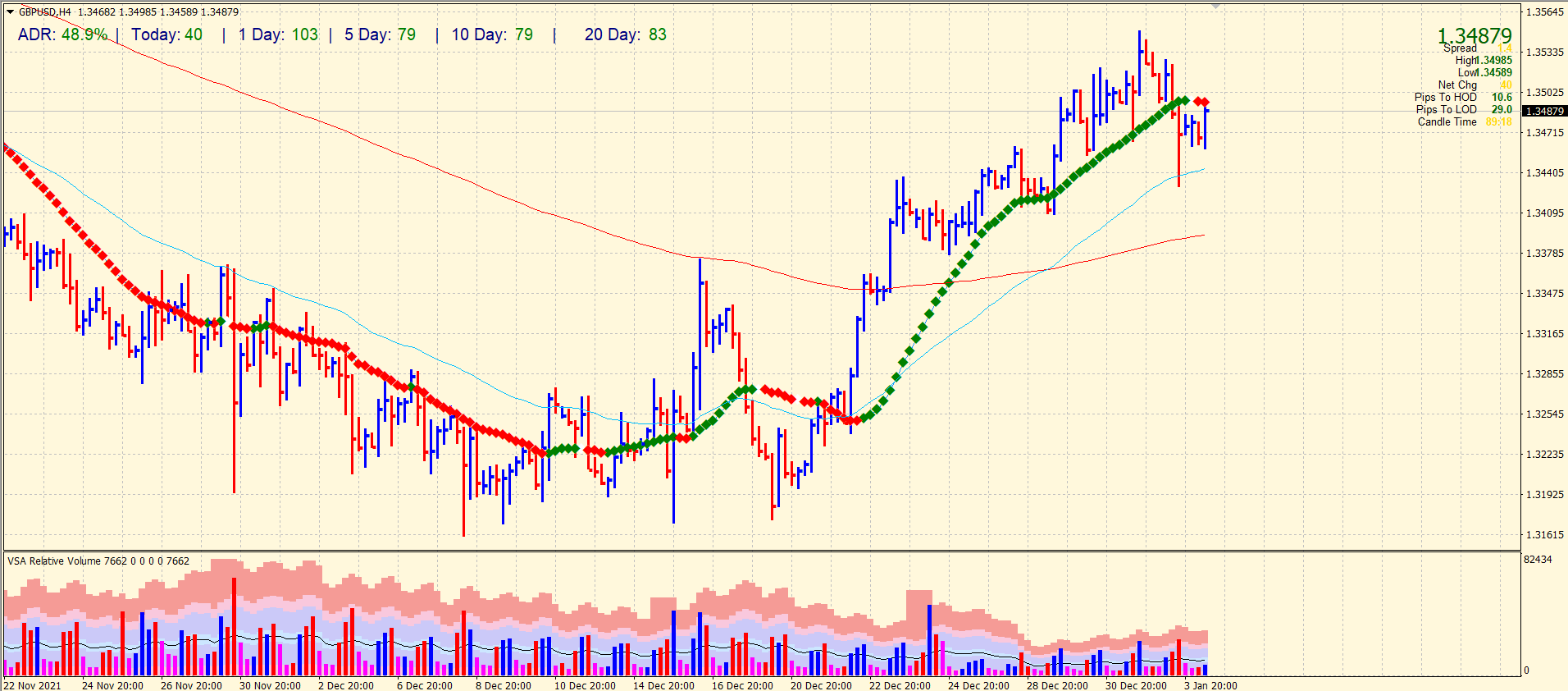Click the Spread label in info panel
The width and height of the screenshot is (1568, 691).
click(1460, 48)
